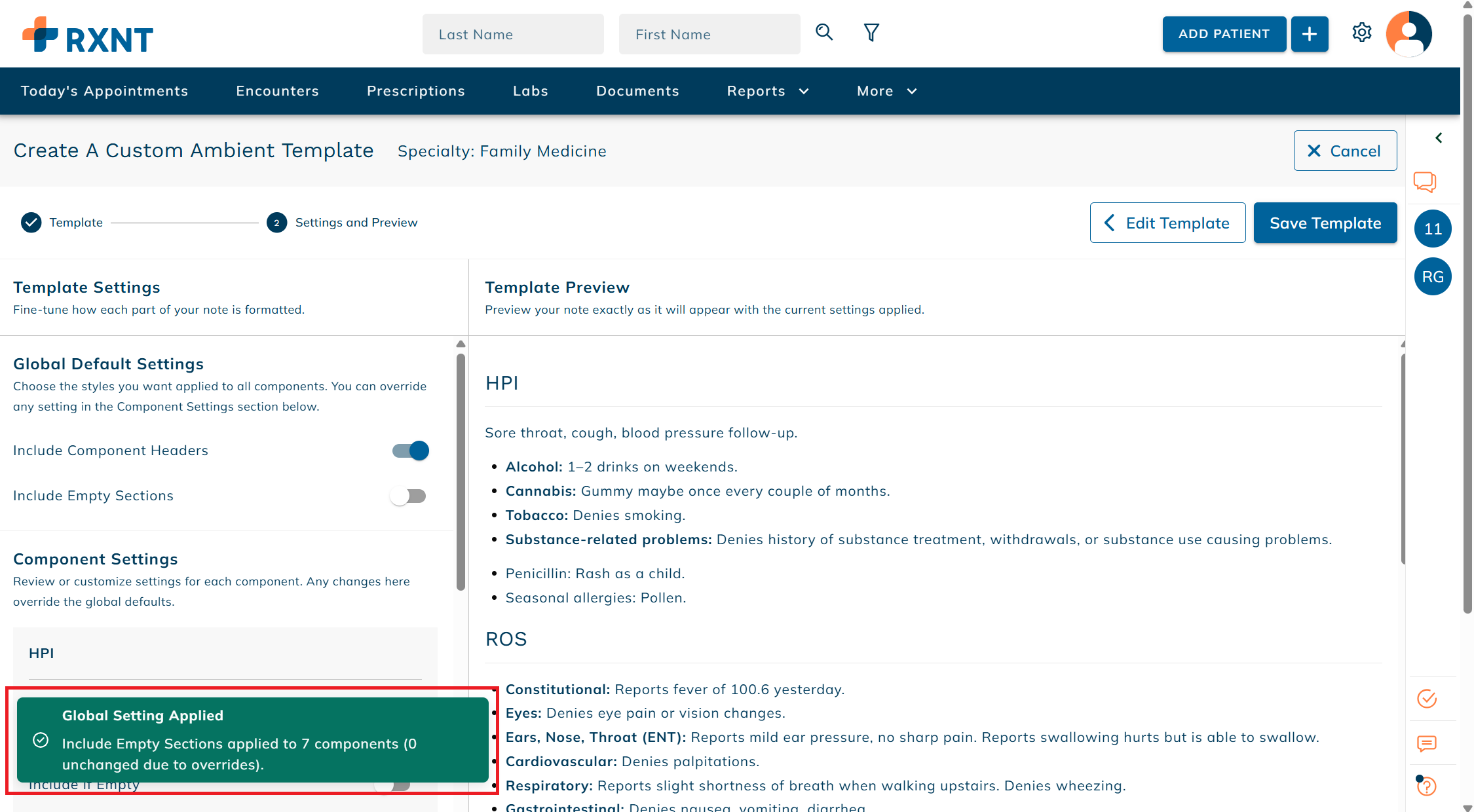Screen dimensions: 1474x812
Task: Expand the Reports dropdown menu
Action: 768,91
